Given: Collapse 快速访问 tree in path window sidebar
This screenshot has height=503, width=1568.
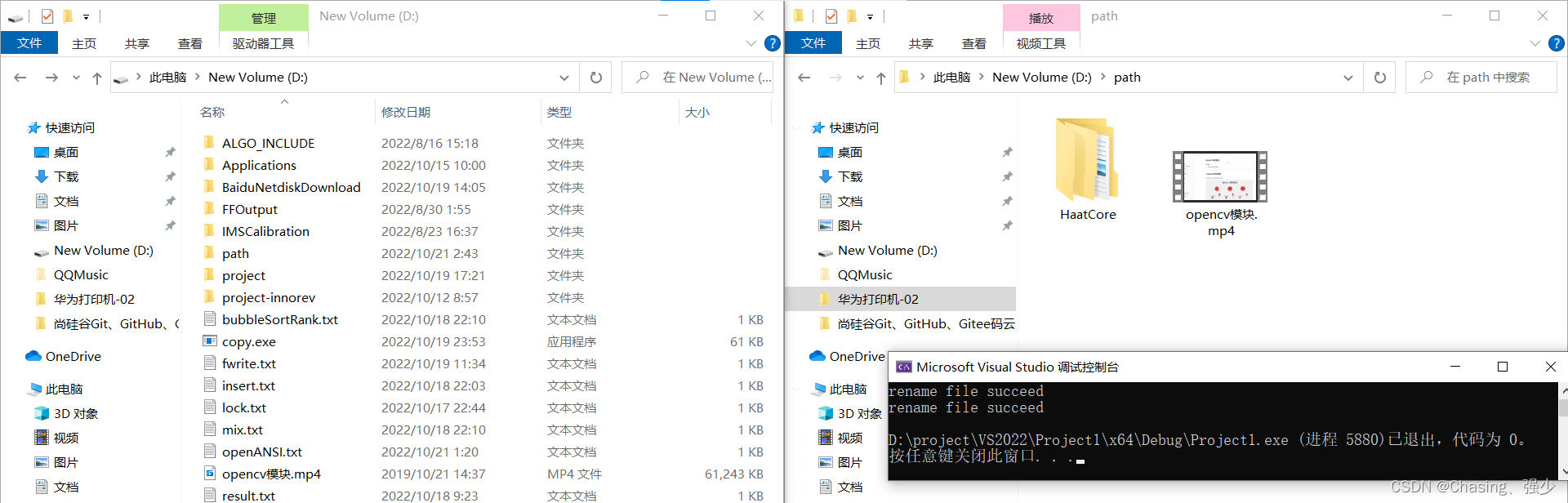Looking at the screenshot, I should point(796,128).
